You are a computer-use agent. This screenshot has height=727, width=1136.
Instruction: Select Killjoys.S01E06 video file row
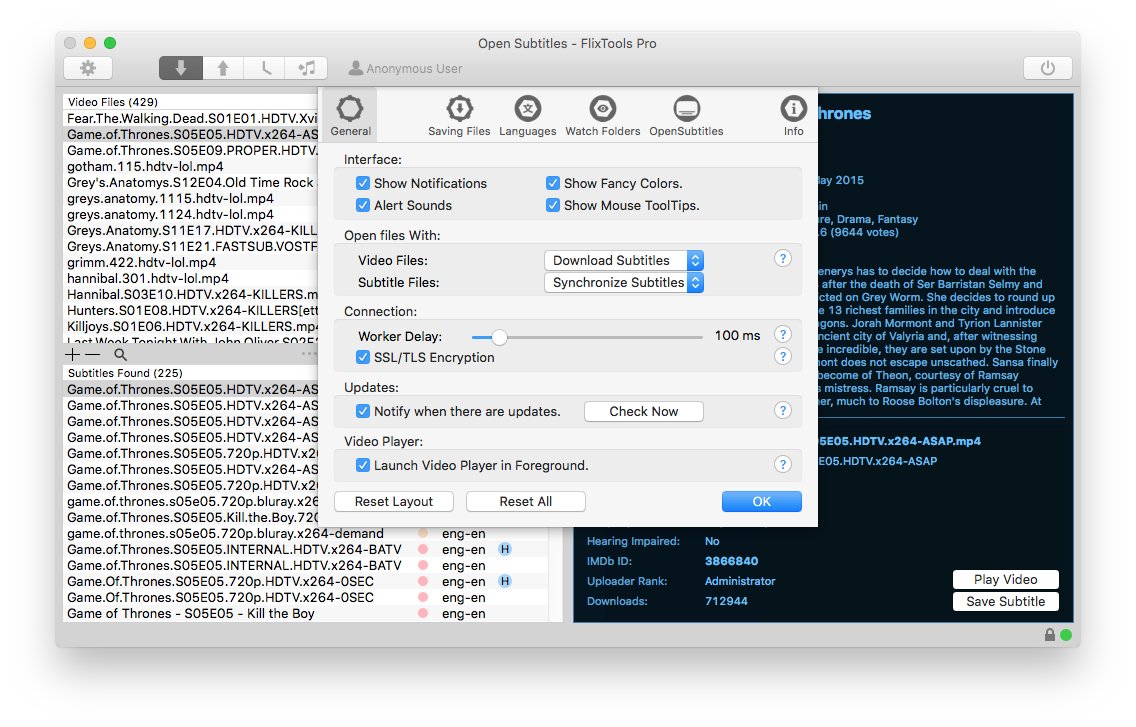coord(191,326)
